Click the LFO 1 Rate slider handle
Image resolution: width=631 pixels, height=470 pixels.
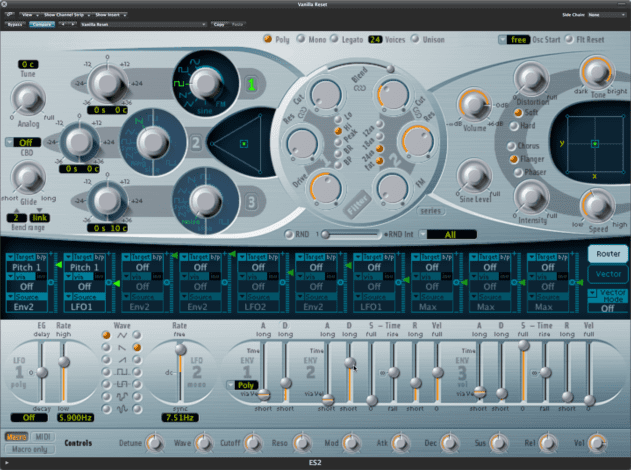(64, 361)
